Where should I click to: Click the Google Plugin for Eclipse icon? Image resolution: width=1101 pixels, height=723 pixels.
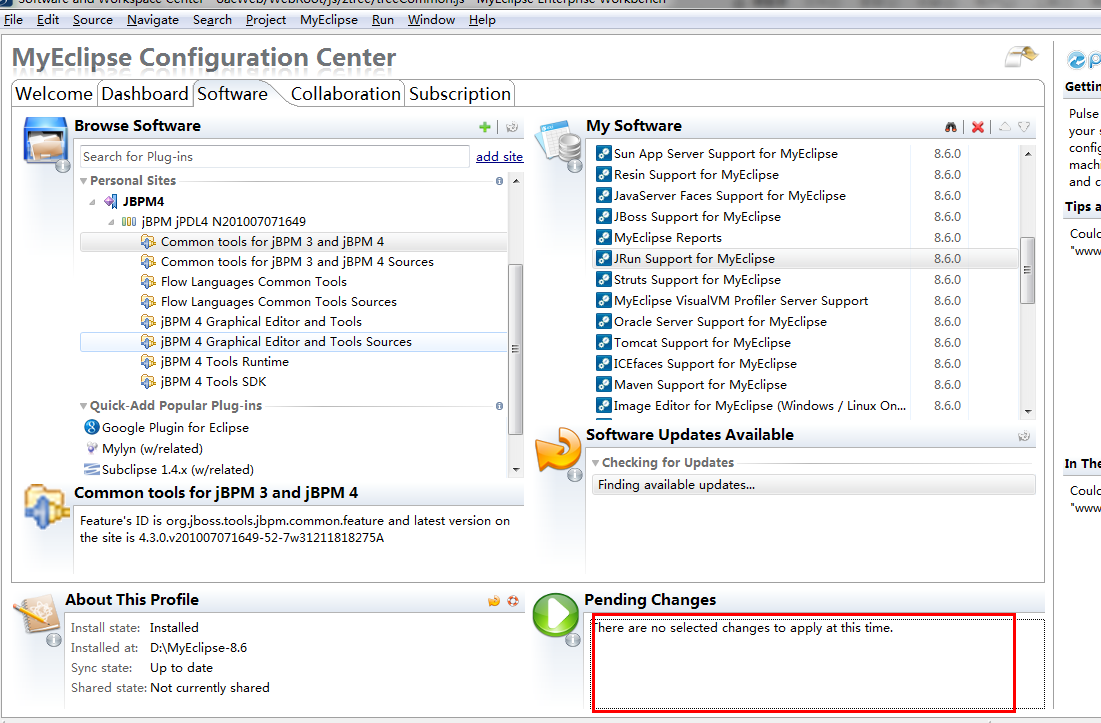tap(91, 427)
